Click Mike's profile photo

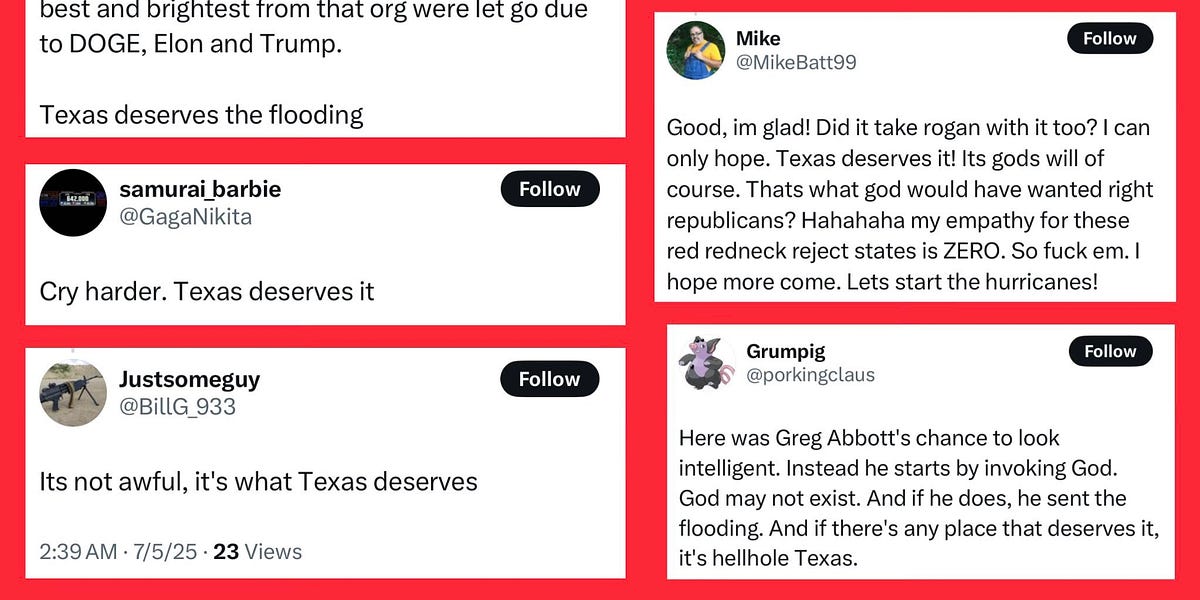coord(697,51)
